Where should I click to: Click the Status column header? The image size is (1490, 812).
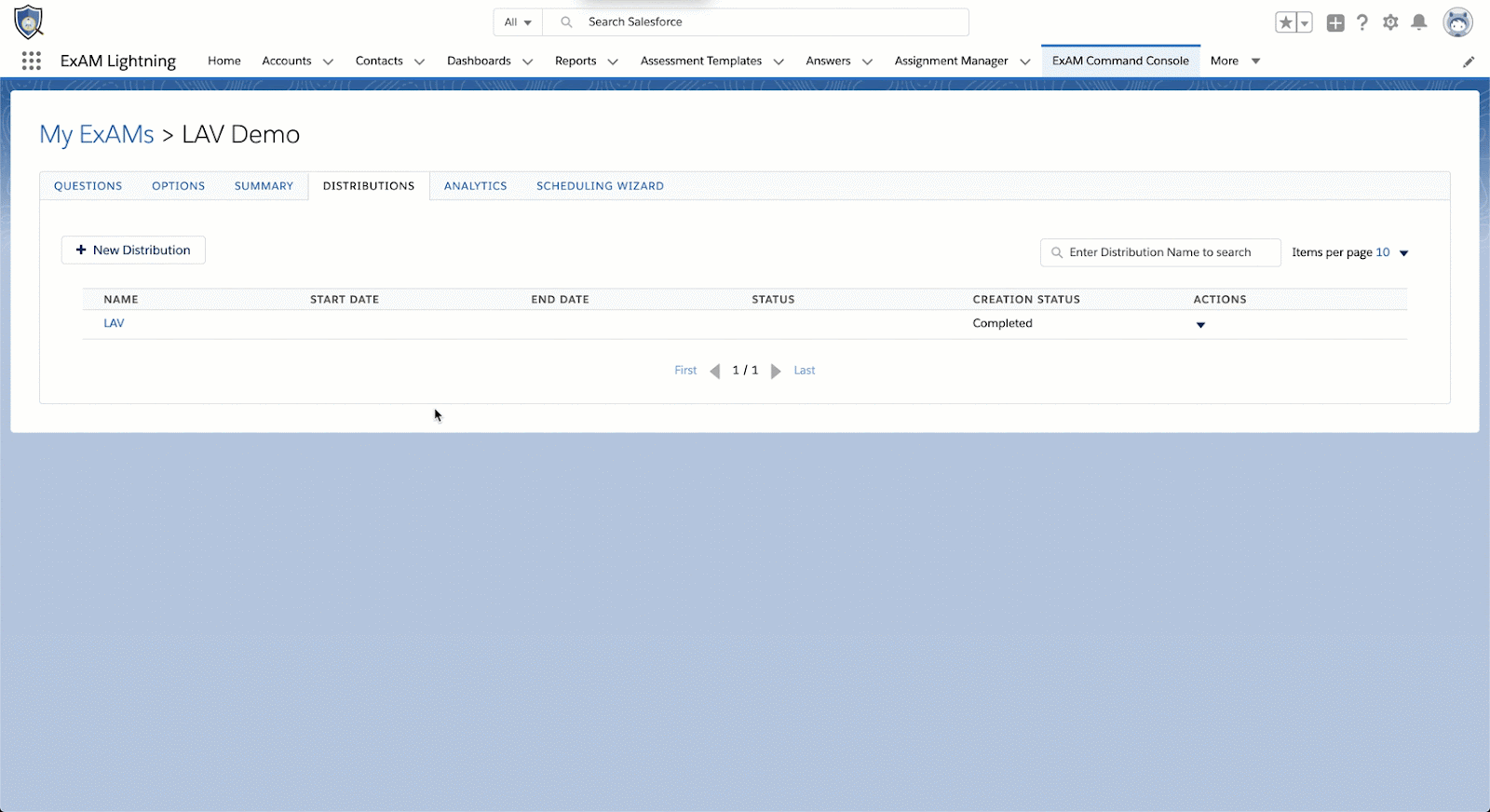pyautogui.click(x=773, y=300)
